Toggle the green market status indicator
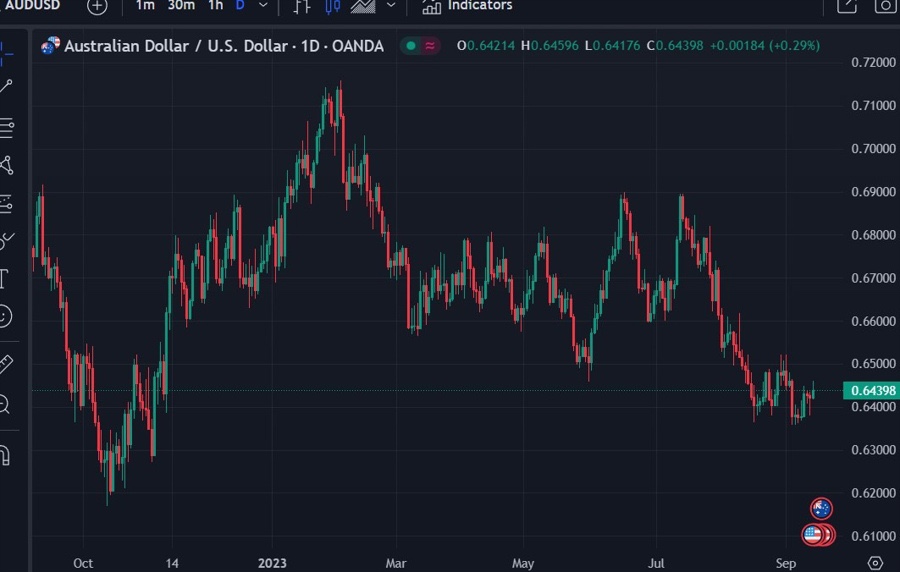 [412, 46]
